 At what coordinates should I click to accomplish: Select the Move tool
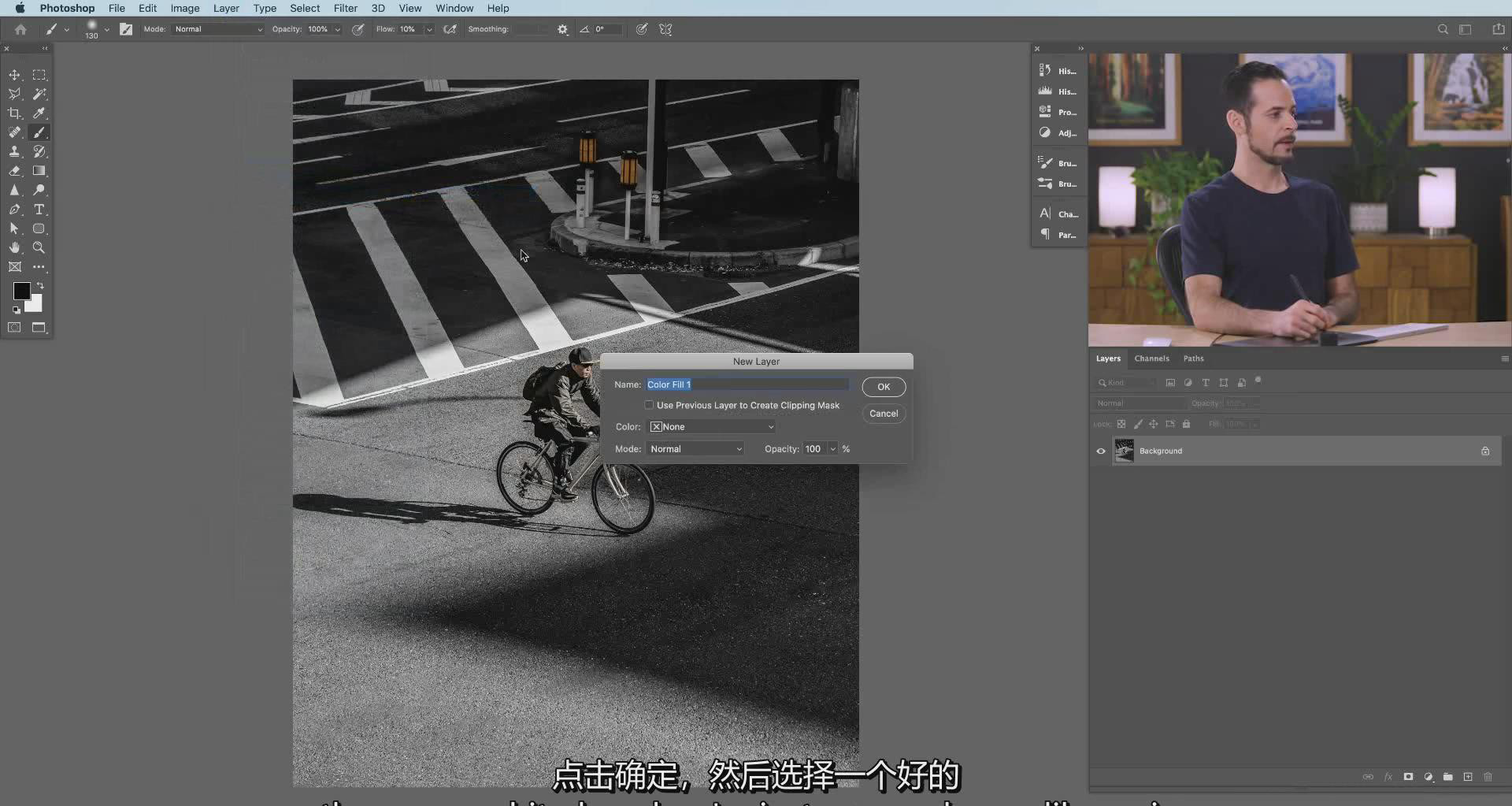14,75
